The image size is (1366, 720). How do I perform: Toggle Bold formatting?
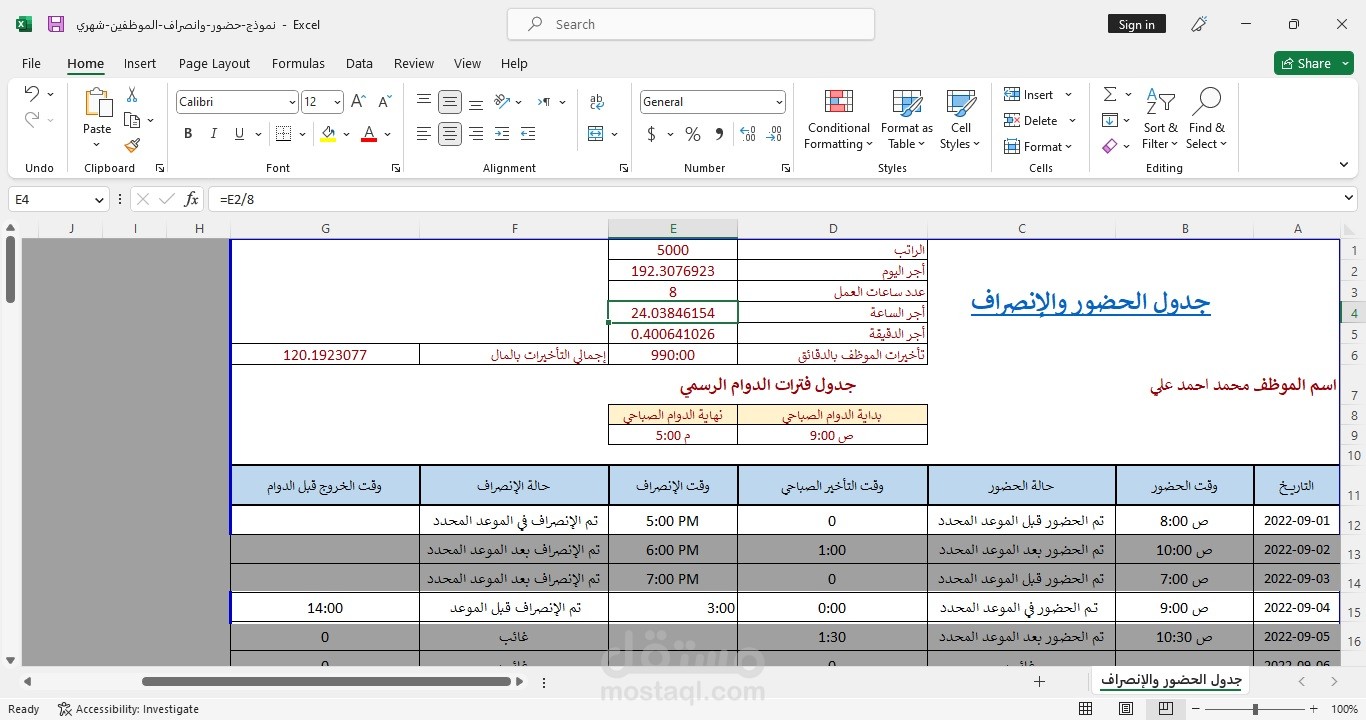pos(188,134)
